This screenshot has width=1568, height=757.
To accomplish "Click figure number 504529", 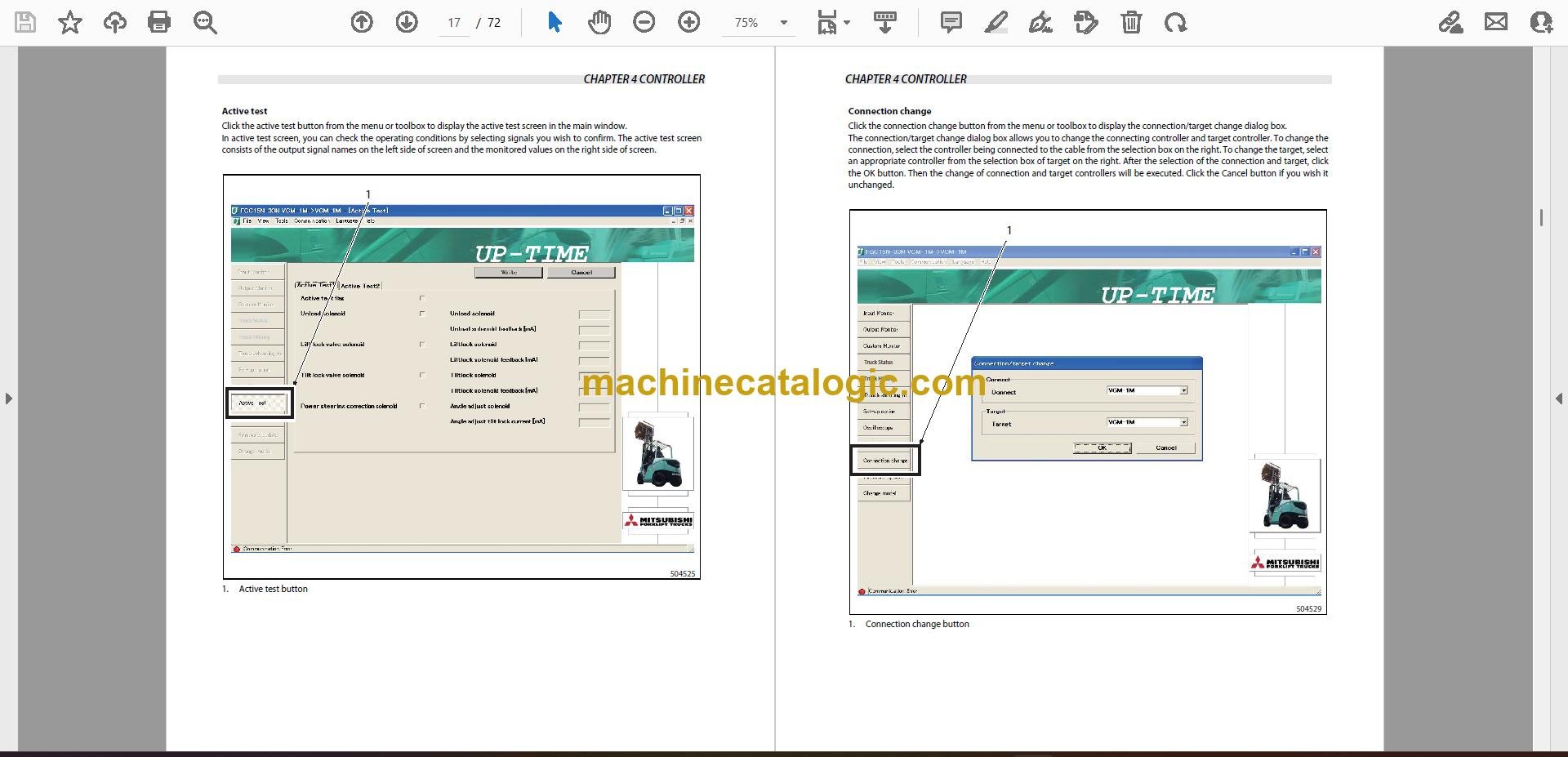I will (1308, 609).
